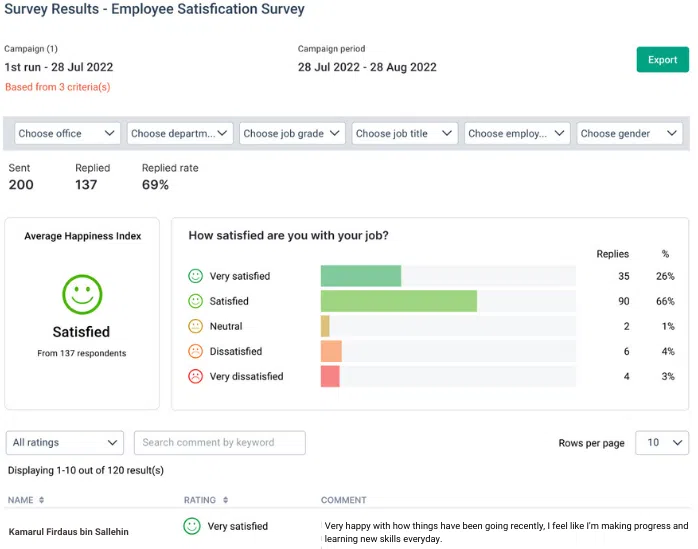Screen dimensions: 698x549
Task: Click the Sent value 200
Action: (21, 185)
